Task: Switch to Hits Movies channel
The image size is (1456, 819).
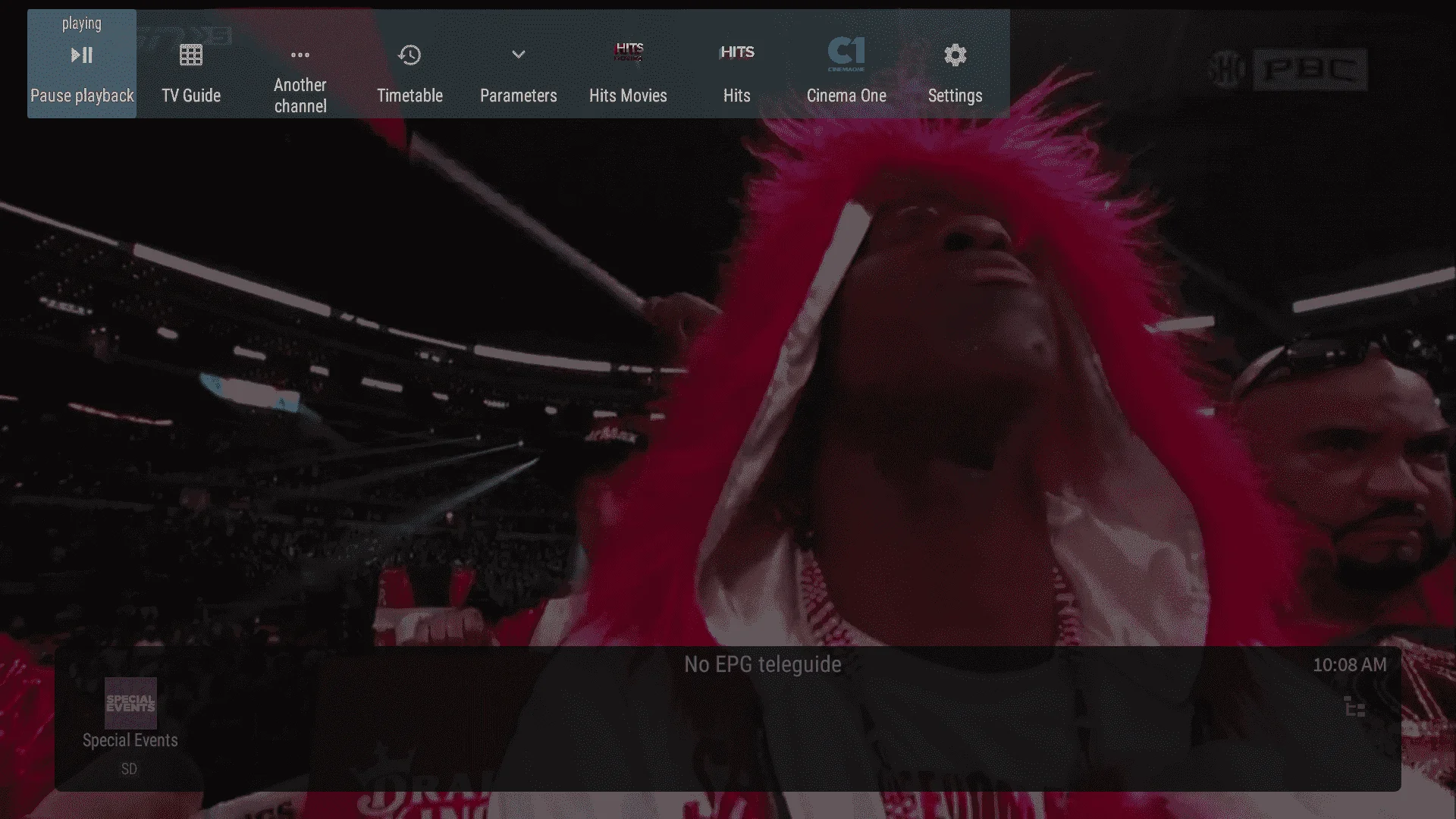Action: [x=628, y=64]
